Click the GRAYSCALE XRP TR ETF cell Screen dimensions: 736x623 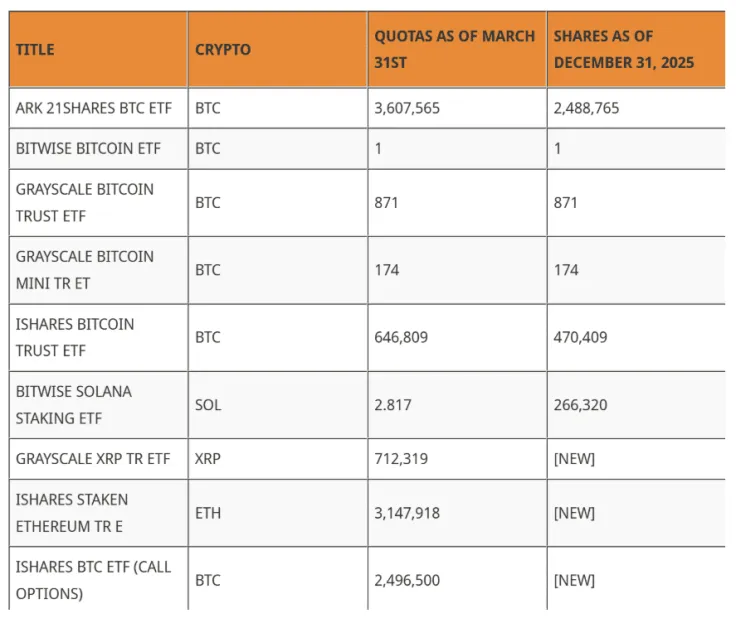pos(99,459)
